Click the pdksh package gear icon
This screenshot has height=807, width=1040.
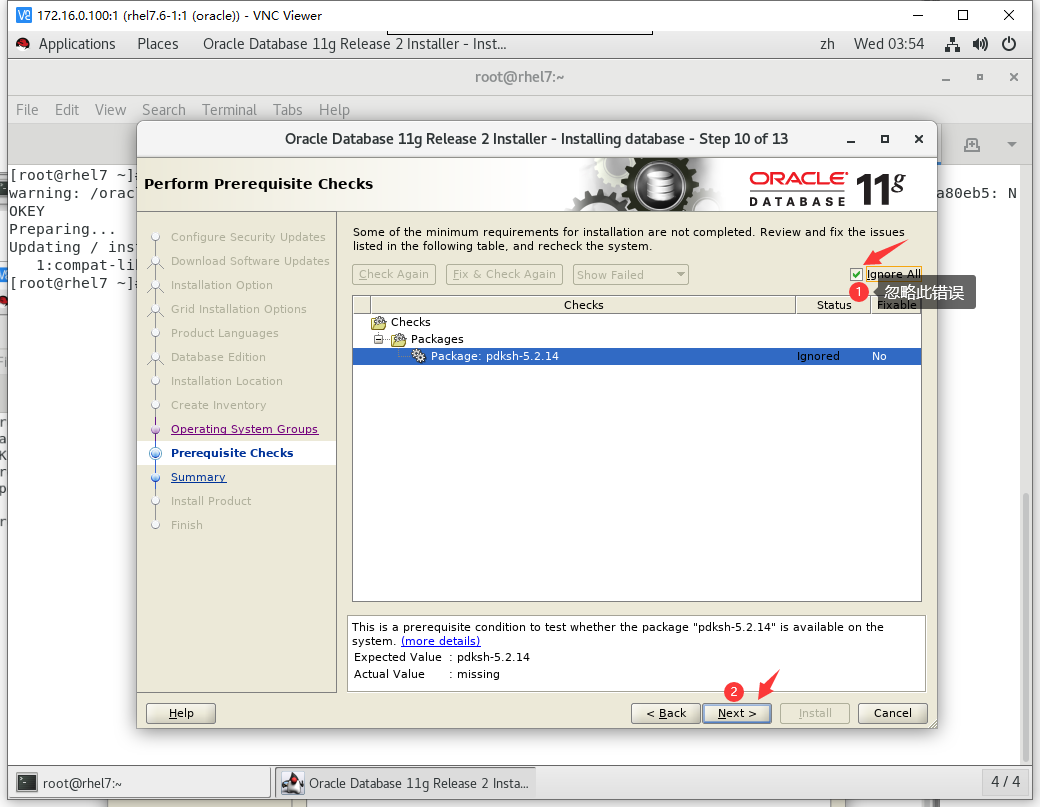(x=419, y=356)
